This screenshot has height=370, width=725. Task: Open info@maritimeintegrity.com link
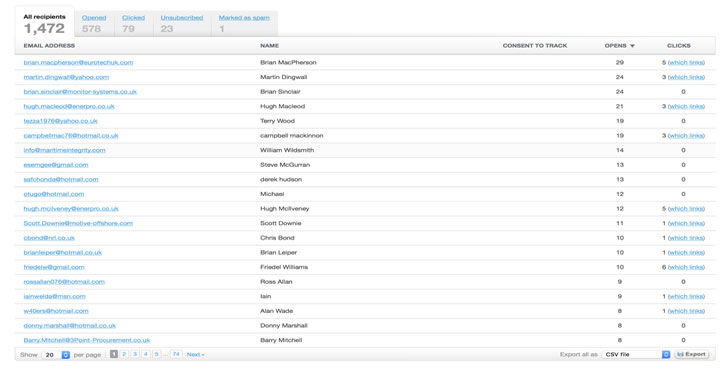pyautogui.click(x=64, y=150)
